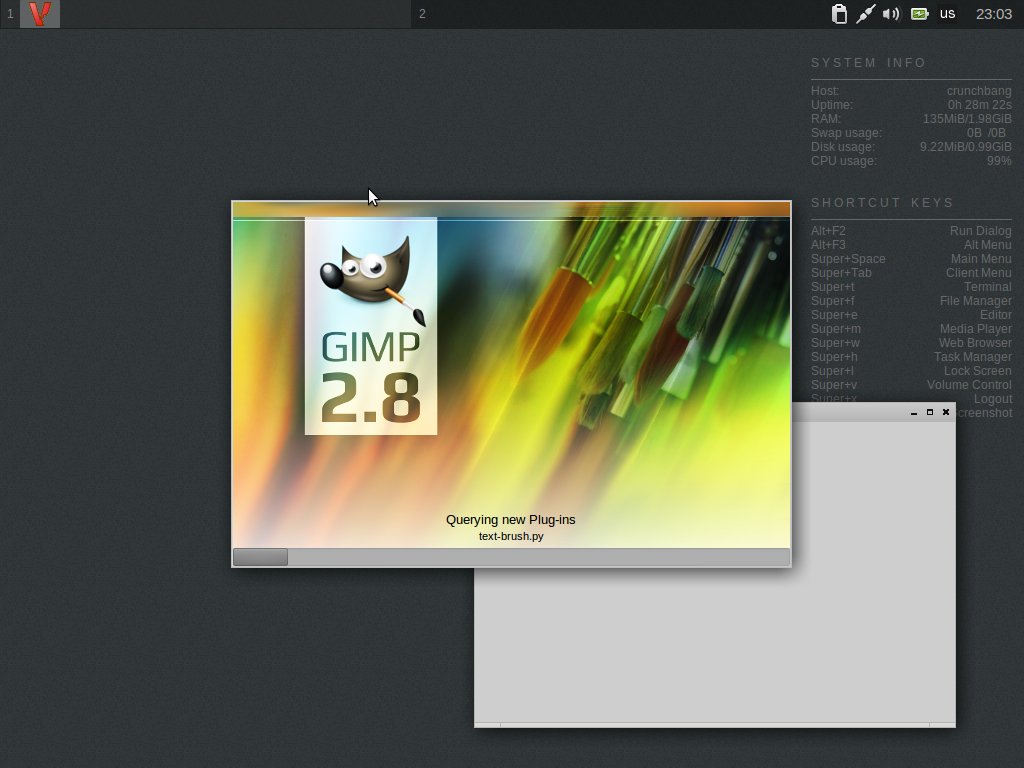Click the 'Super+w' key label

click(x=835, y=343)
